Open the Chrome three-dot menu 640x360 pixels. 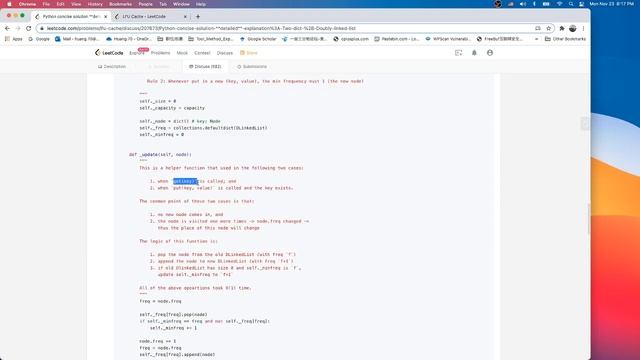583,28
